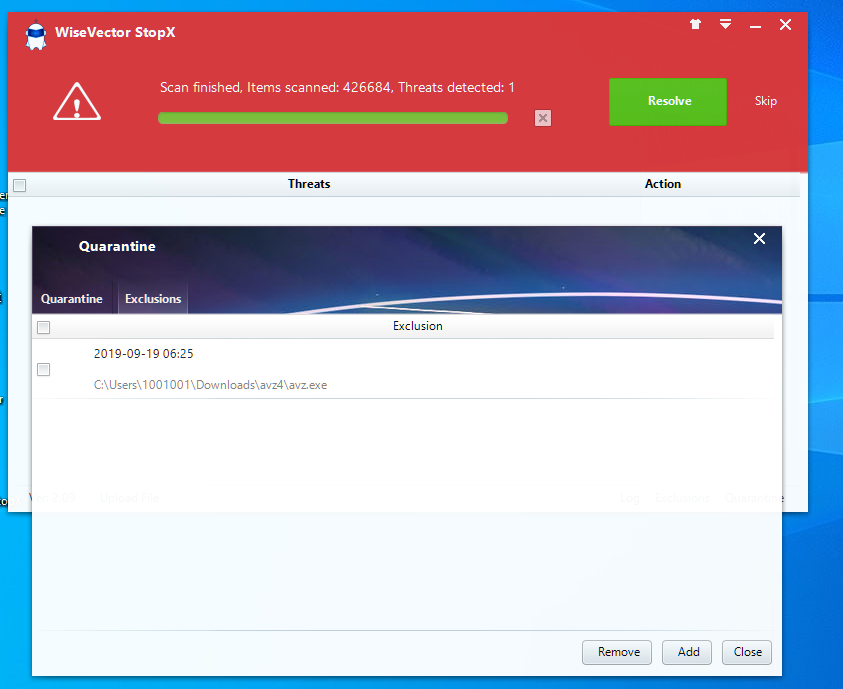This screenshot has height=689, width=843.
Task: Click the green scan progress bar
Action: (333, 118)
